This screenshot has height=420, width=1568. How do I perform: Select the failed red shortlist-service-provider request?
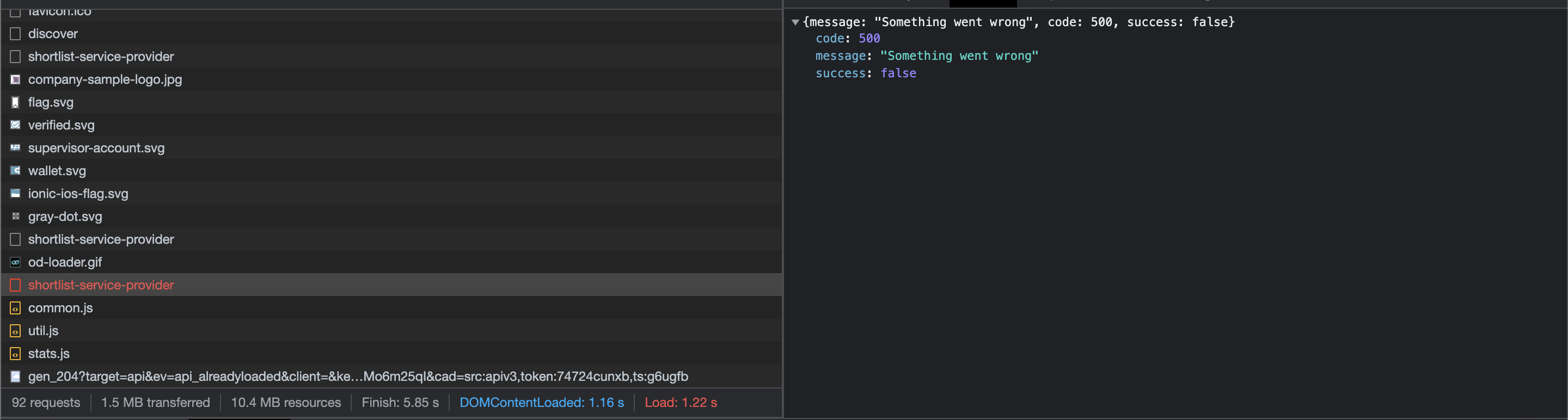pyautogui.click(x=100, y=285)
